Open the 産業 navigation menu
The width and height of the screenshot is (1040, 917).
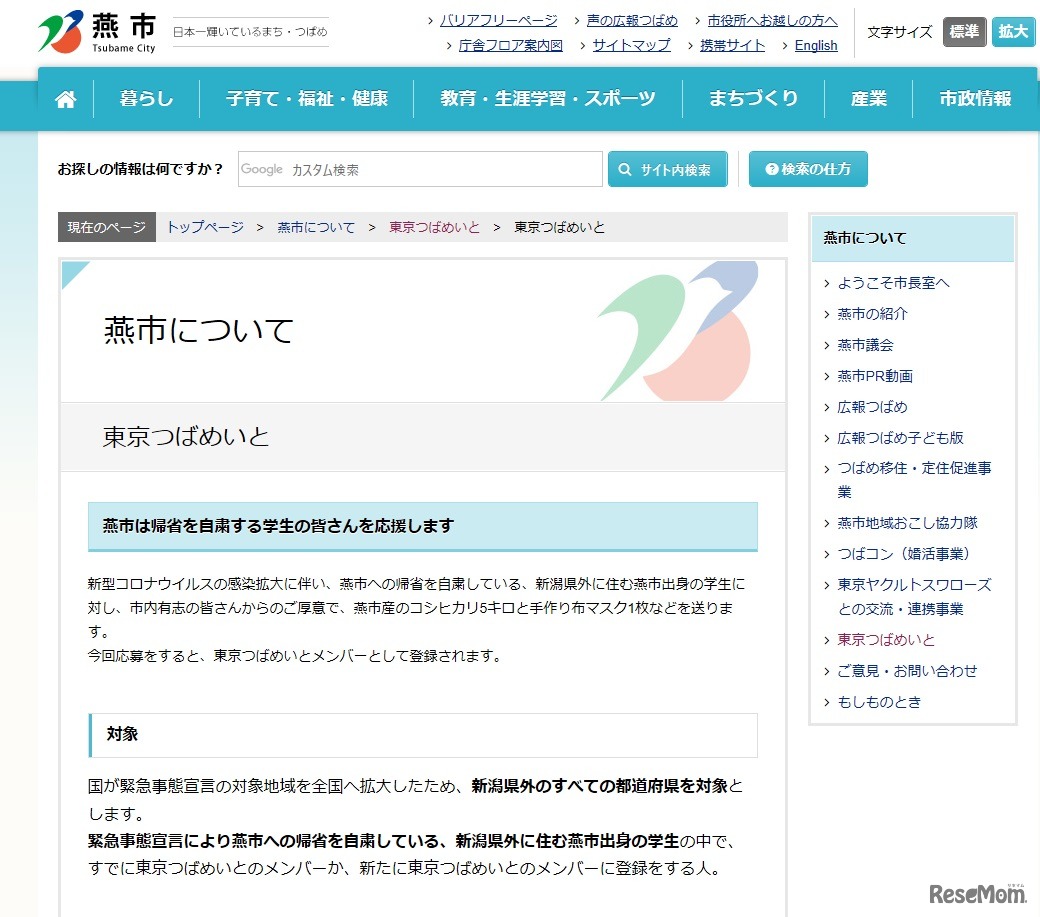868,98
